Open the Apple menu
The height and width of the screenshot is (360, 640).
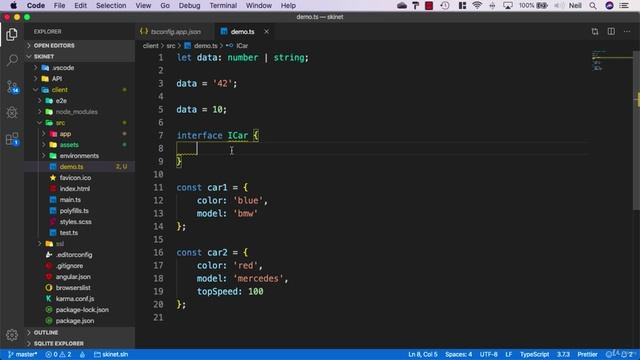[13, 5]
